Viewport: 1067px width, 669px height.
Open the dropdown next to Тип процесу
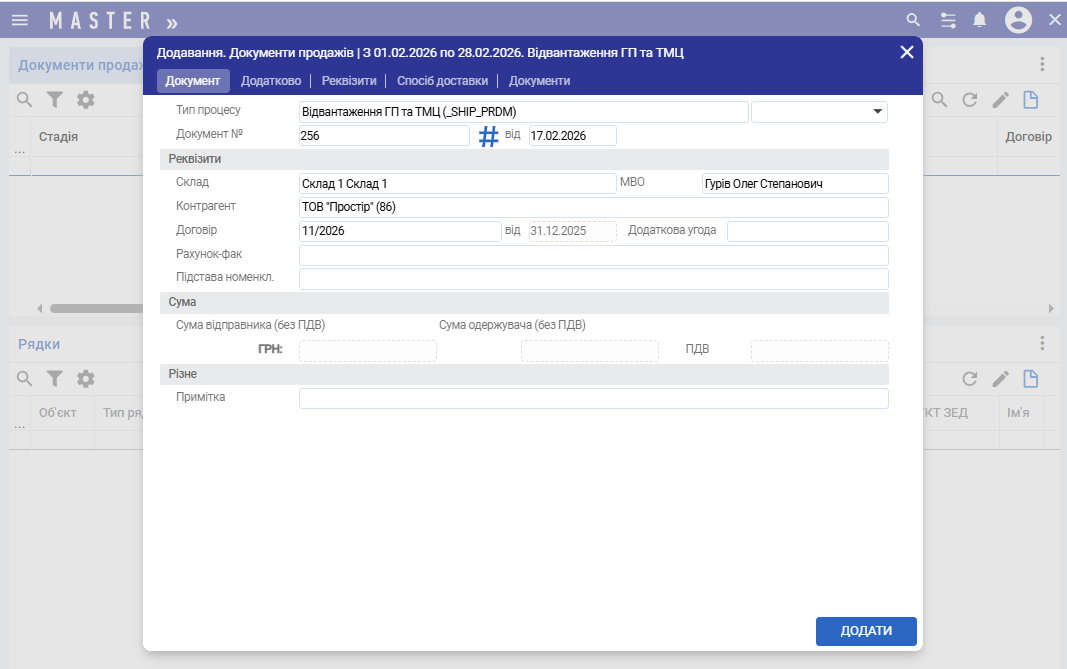click(878, 112)
